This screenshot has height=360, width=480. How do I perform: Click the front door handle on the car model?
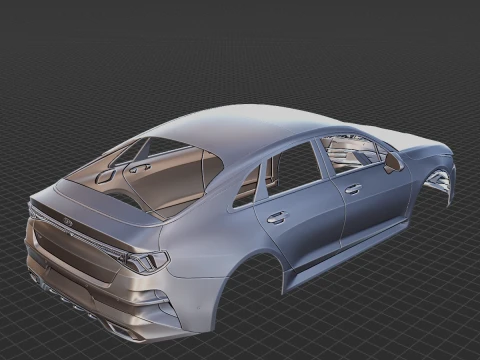point(353,189)
